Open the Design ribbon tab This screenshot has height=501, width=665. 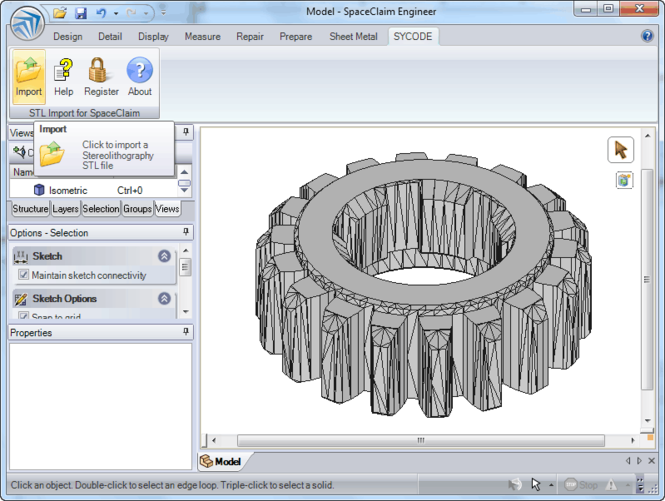pos(68,37)
